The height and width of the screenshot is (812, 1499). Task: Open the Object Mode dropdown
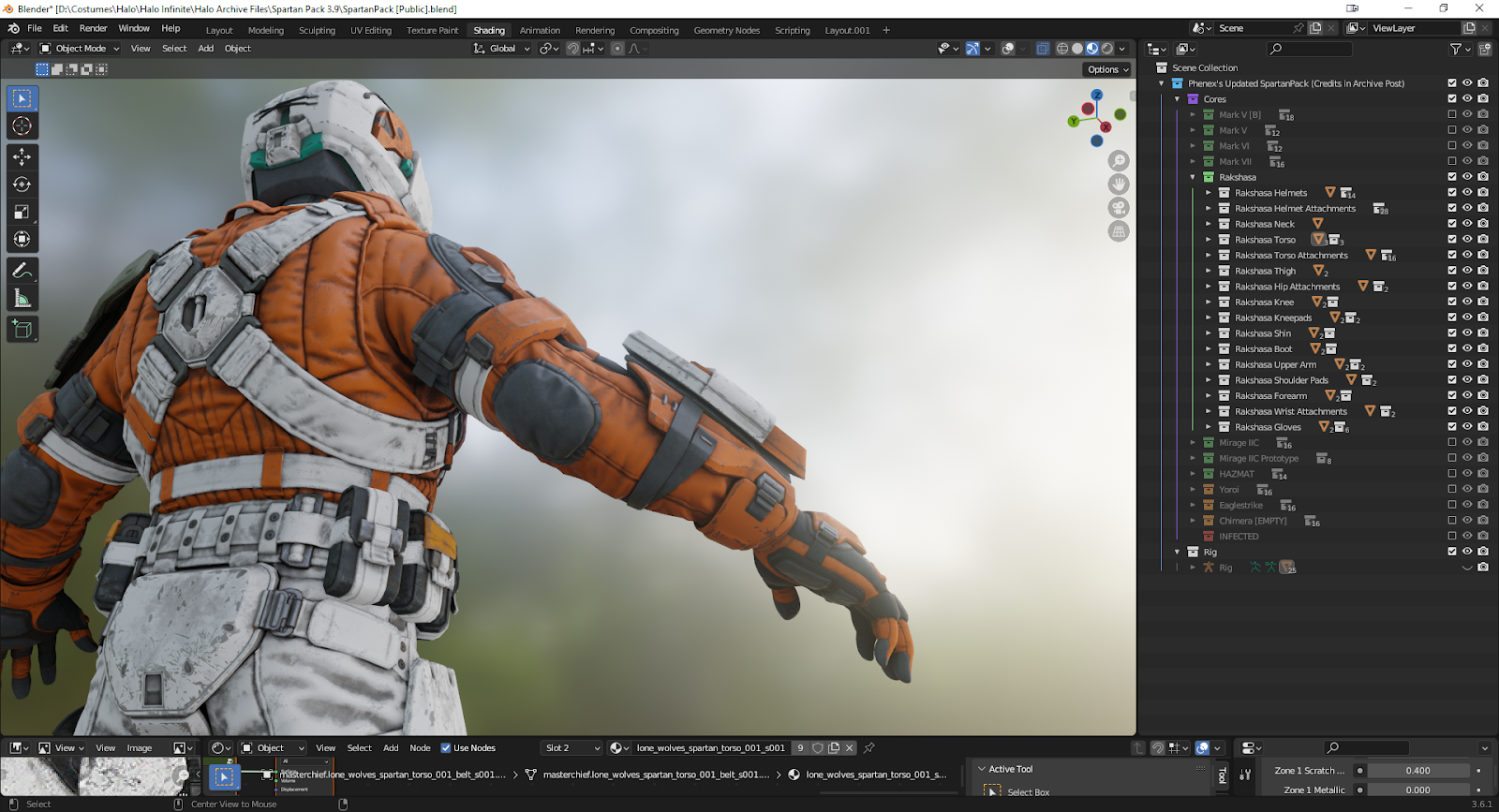coord(80,49)
